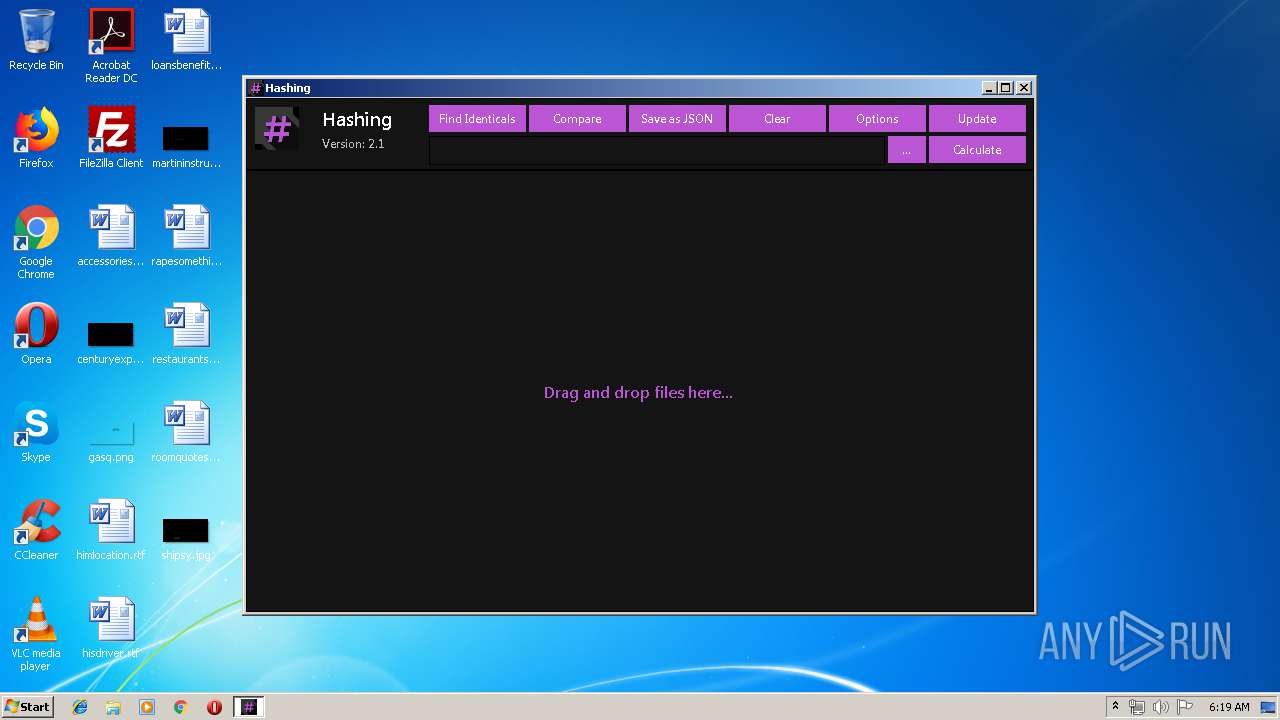This screenshot has height=720, width=1280.
Task: Open the Compare function
Action: pos(577,119)
